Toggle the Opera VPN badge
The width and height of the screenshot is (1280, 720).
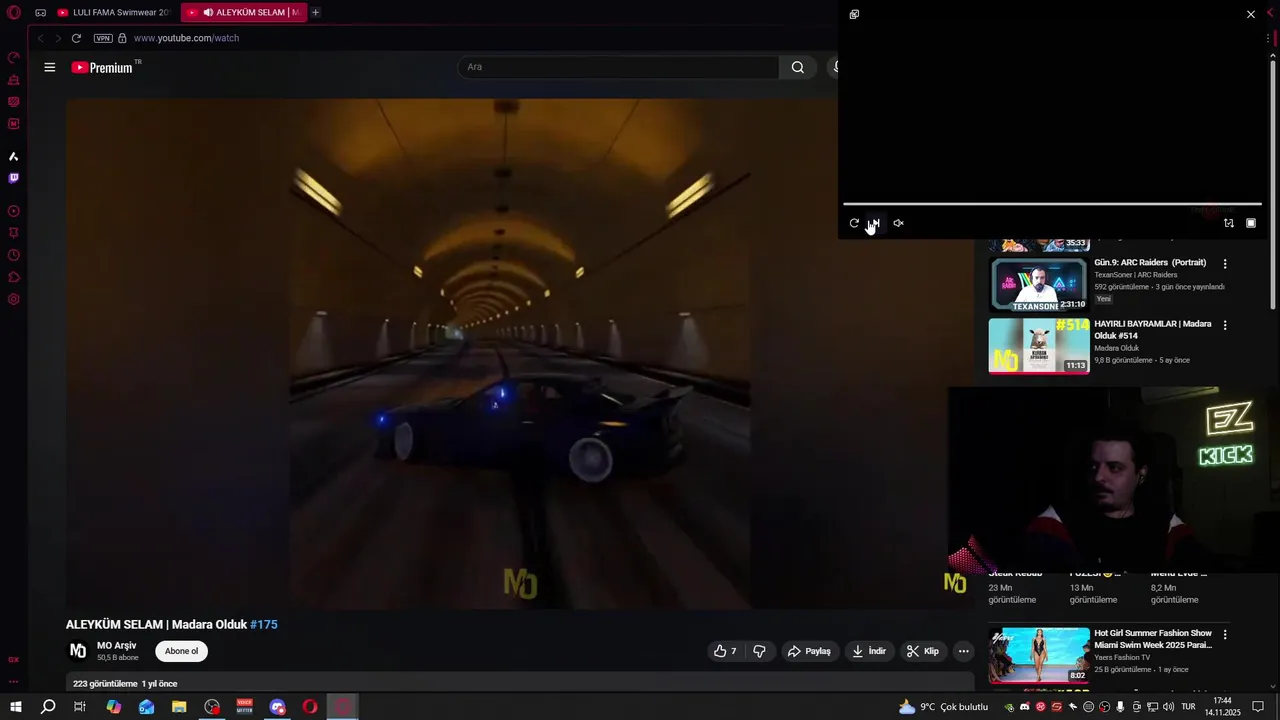(x=103, y=38)
